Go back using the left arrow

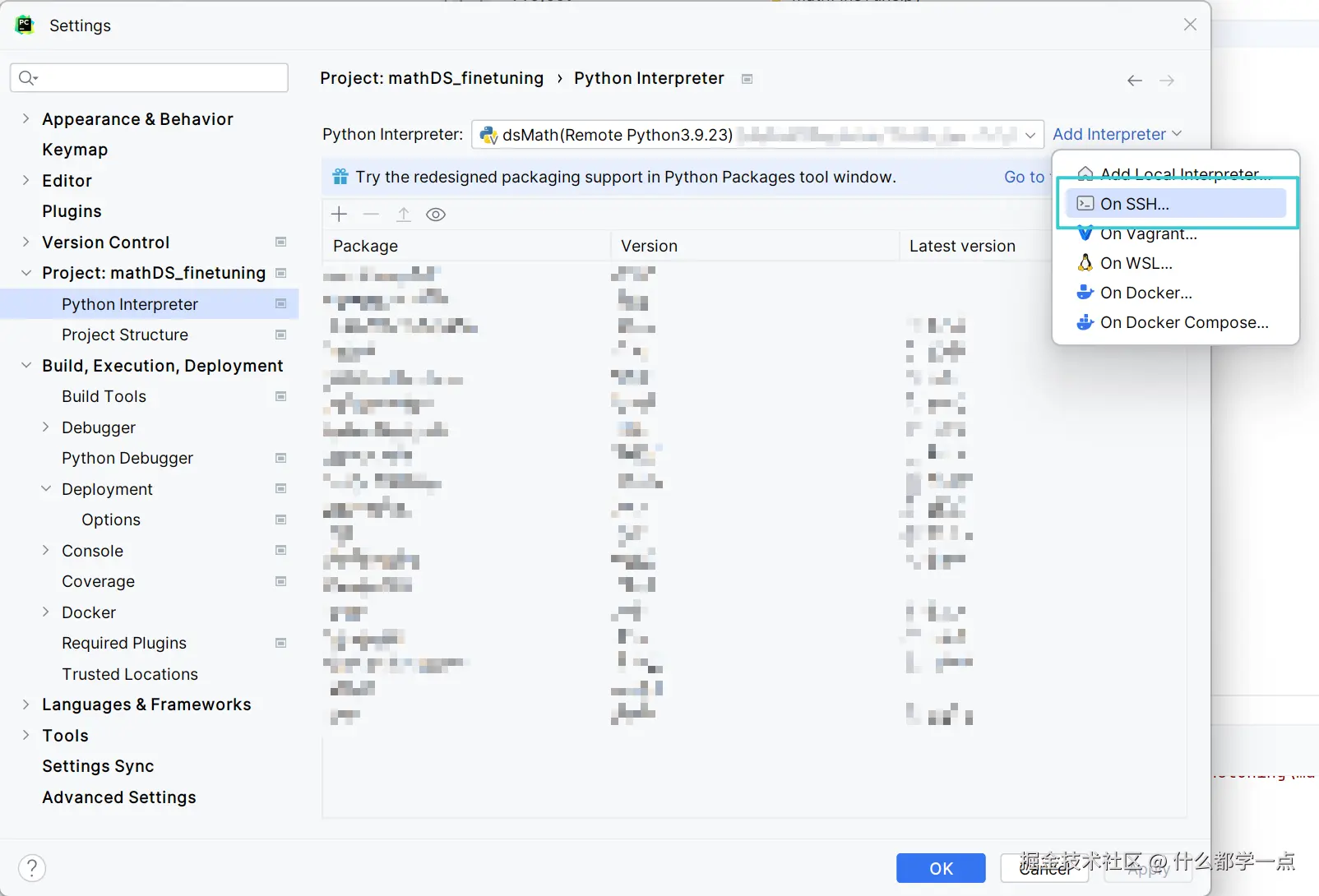click(1135, 81)
